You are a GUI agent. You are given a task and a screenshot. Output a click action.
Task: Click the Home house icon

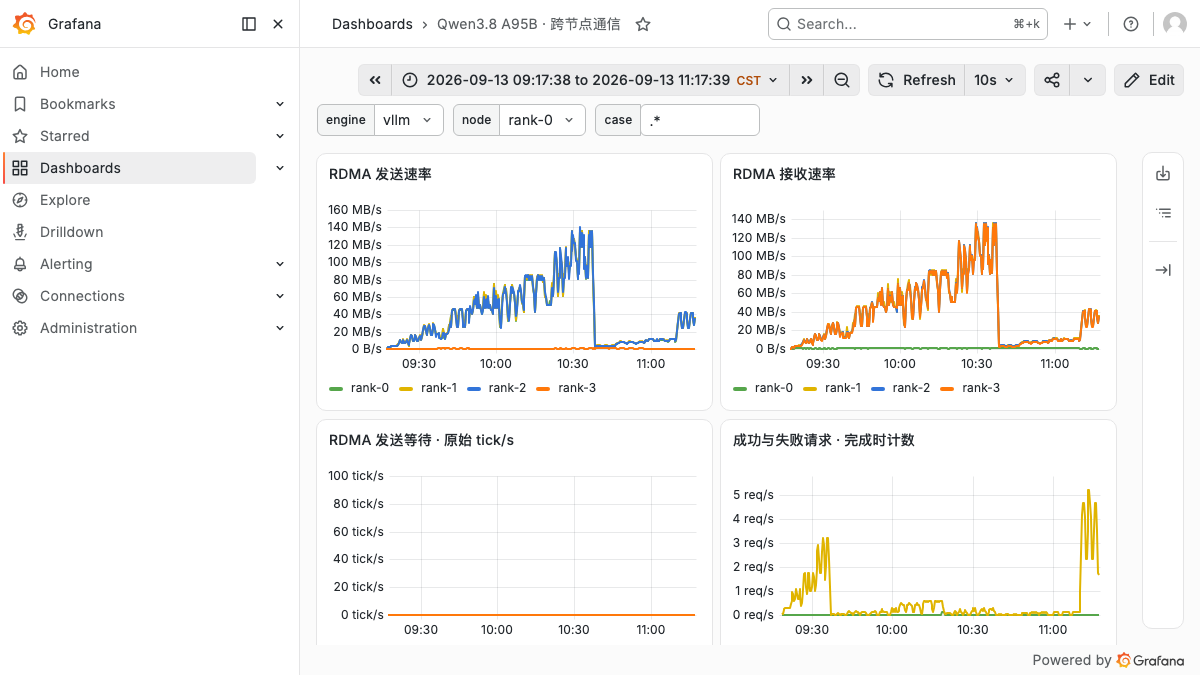pos(20,72)
